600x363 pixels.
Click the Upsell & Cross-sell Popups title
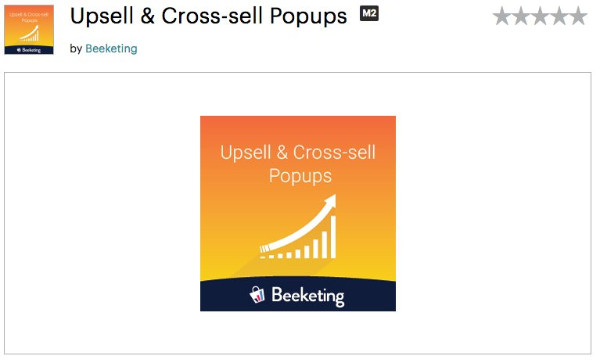coord(209,16)
